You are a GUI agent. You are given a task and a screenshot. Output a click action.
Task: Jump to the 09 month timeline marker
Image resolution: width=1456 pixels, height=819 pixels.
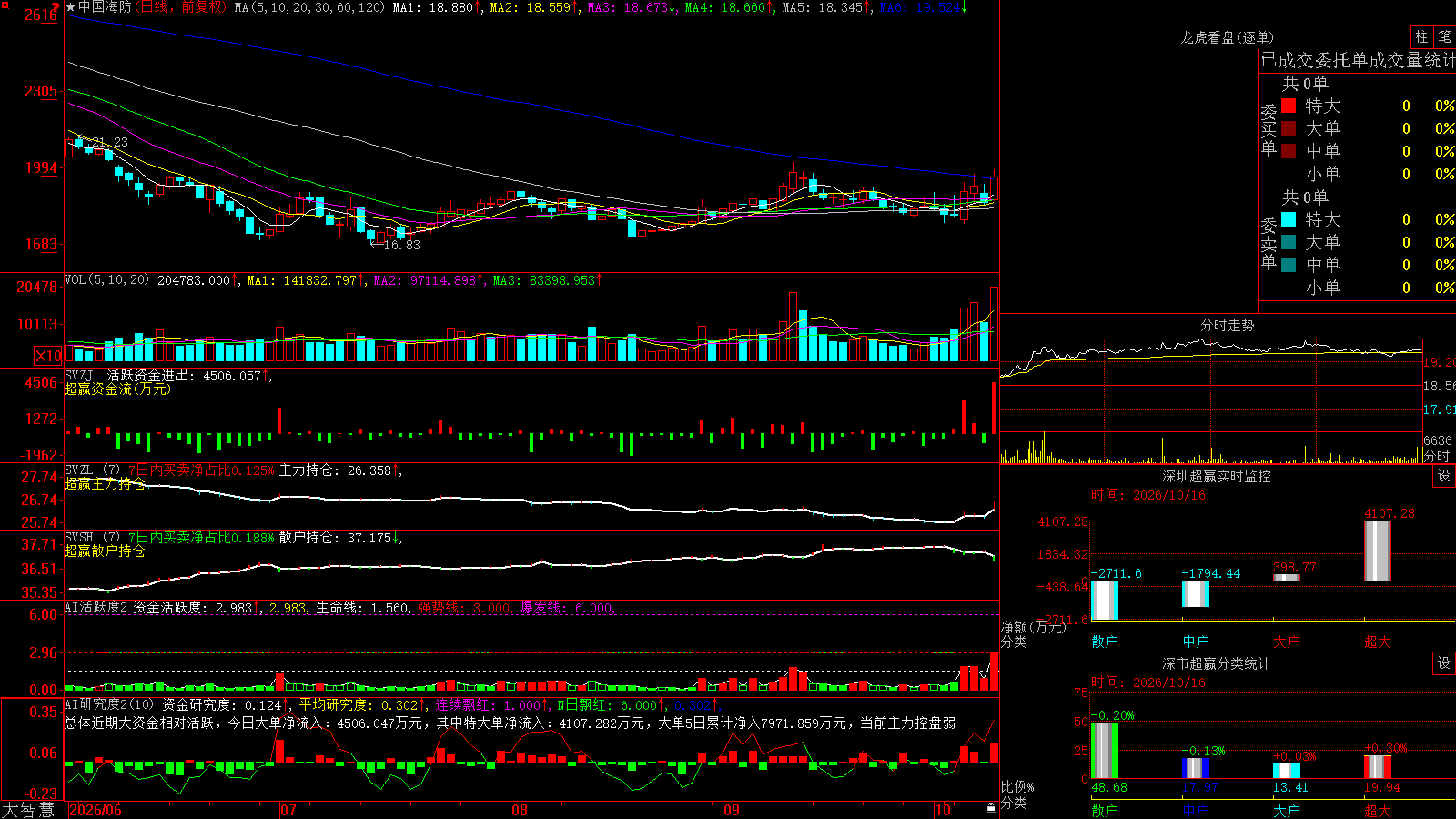tap(732, 810)
